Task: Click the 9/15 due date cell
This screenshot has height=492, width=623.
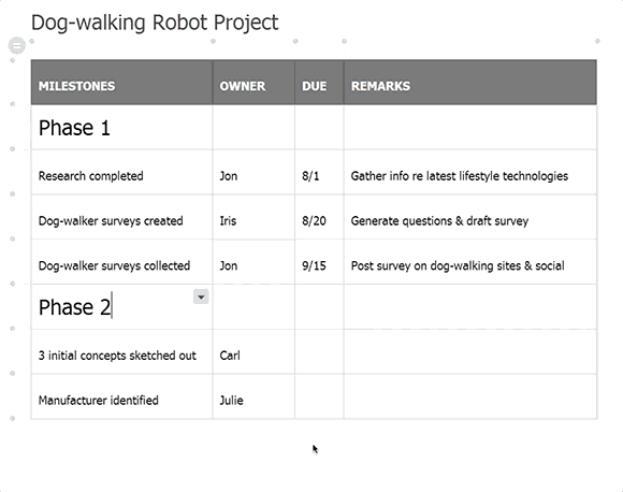Action: tap(319, 262)
